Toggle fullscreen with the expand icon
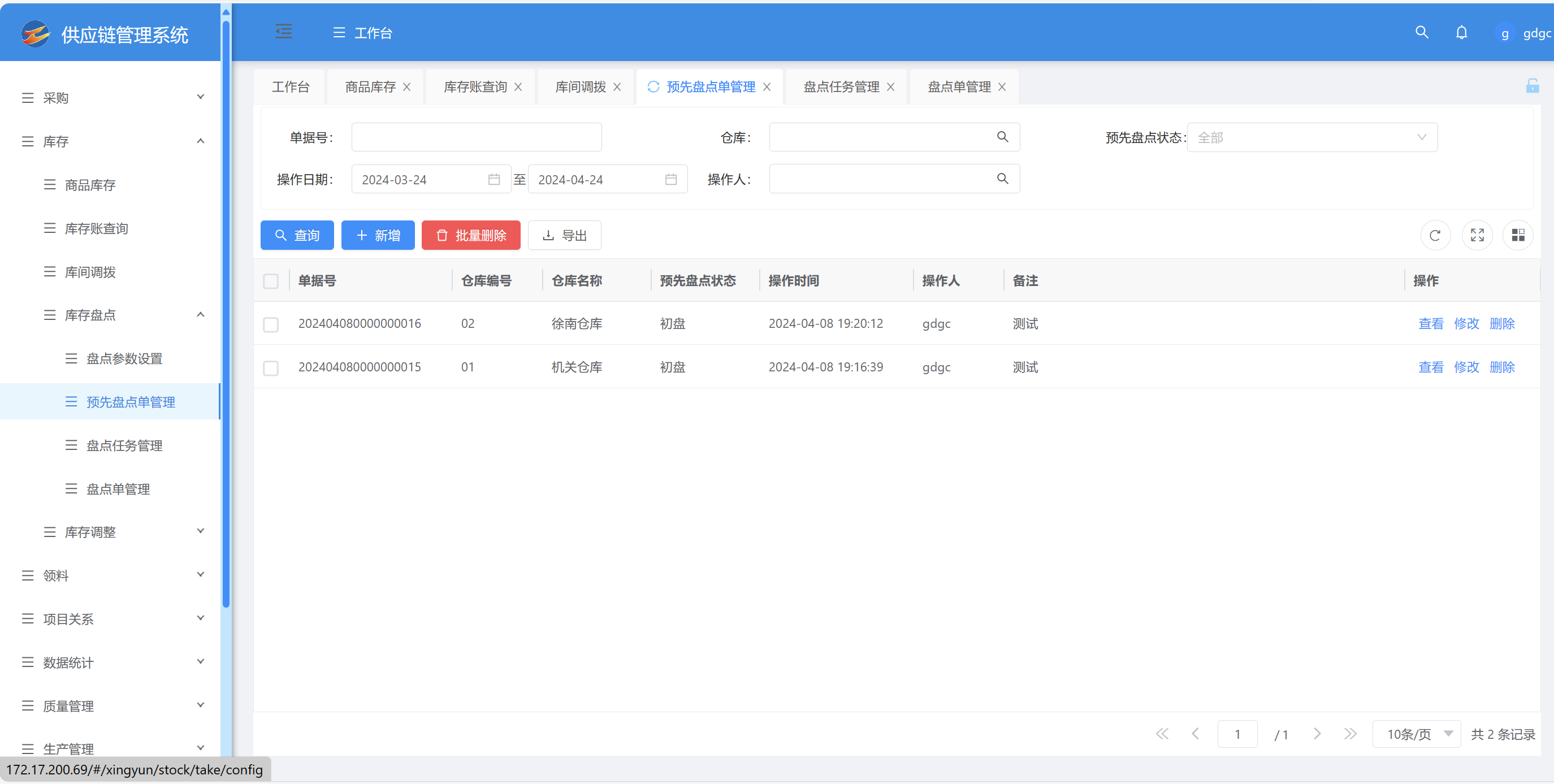 click(x=1477, y=235)
